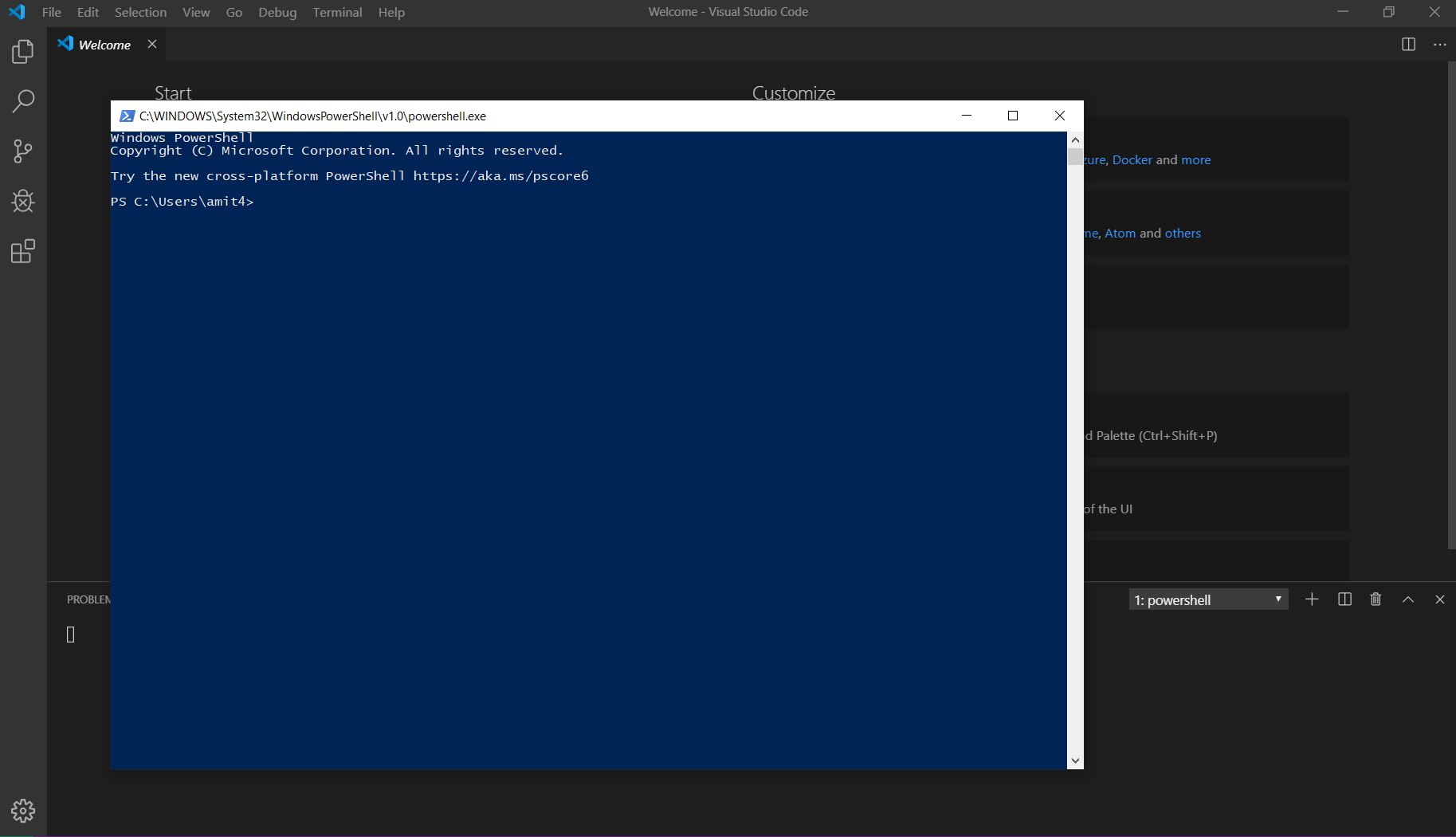Image resolution: width=1456 pixels, height=837 pixels.
Task: Click the VS Code logo in title bar
Action: coord(17,12)
